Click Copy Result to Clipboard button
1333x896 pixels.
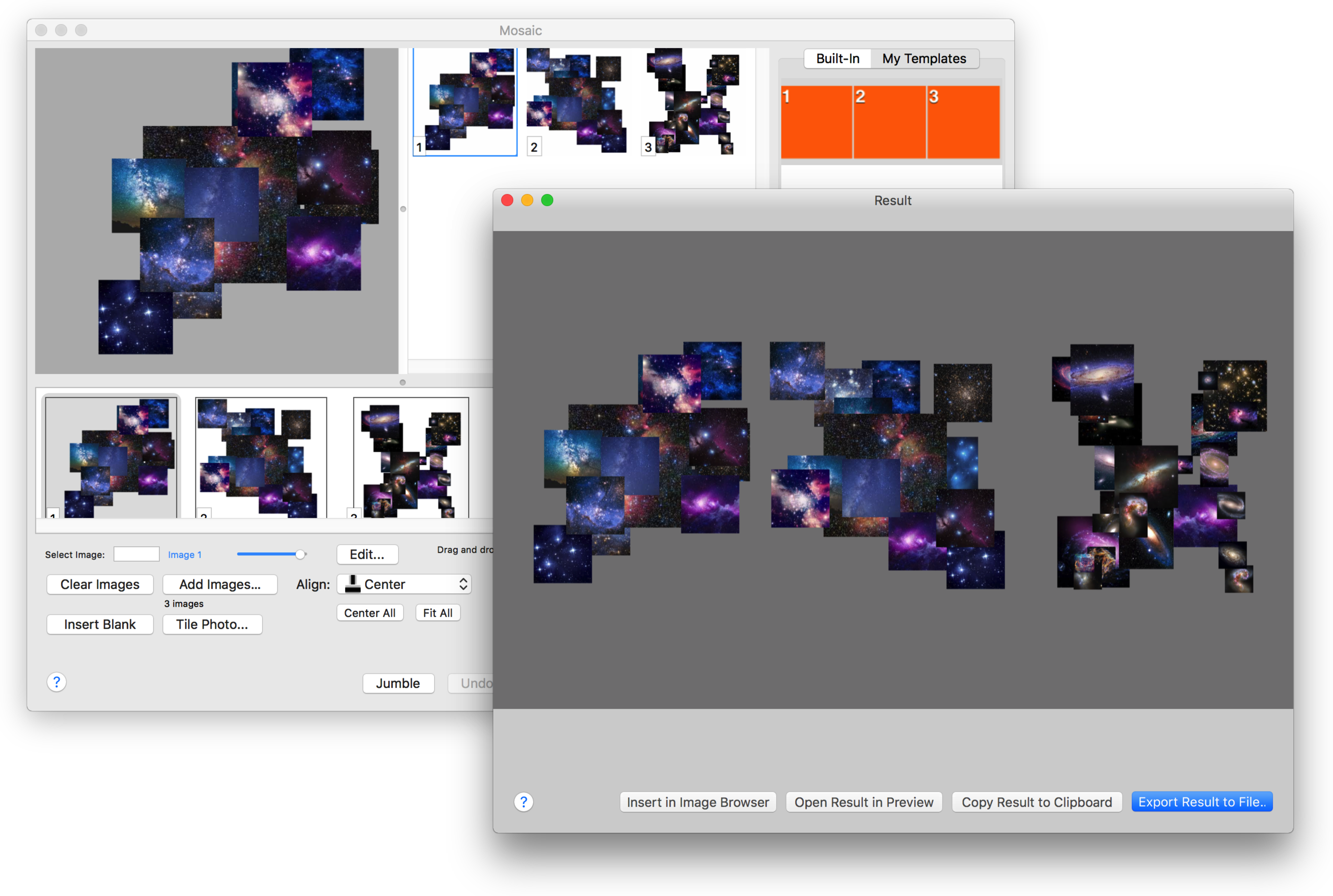click(x=1037, y=801)
